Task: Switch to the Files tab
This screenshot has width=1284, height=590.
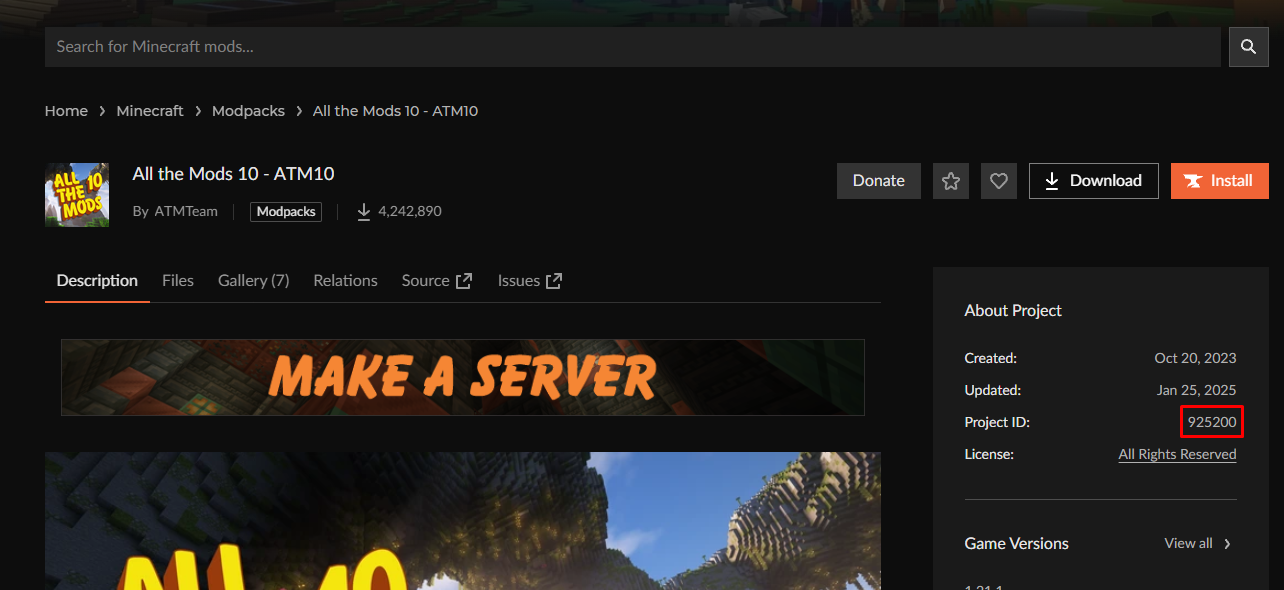Action: pos(178,281)
